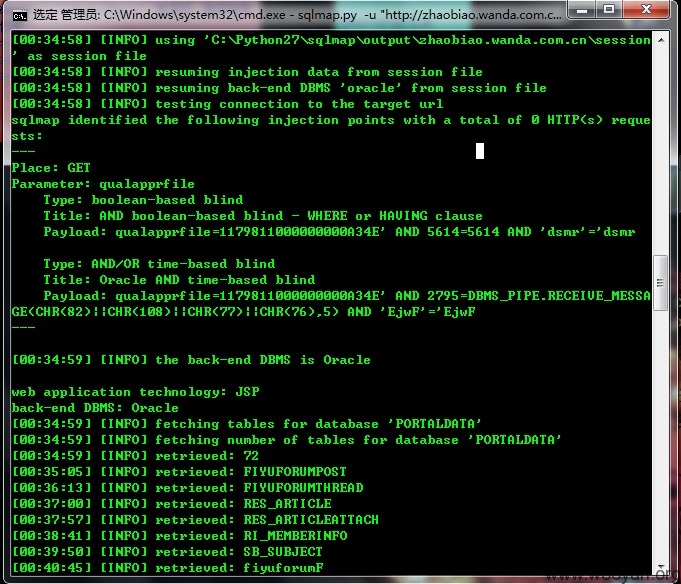The height and width of the screenshot is (584, 681).
Task: Minimize the cmd.exe window
Action: (582, 10)
